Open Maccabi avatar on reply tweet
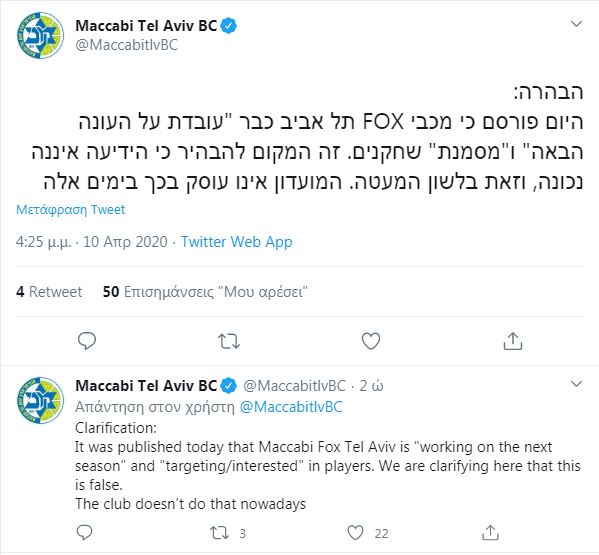This screenshot has width=599, height=555. tap(40, 400)
